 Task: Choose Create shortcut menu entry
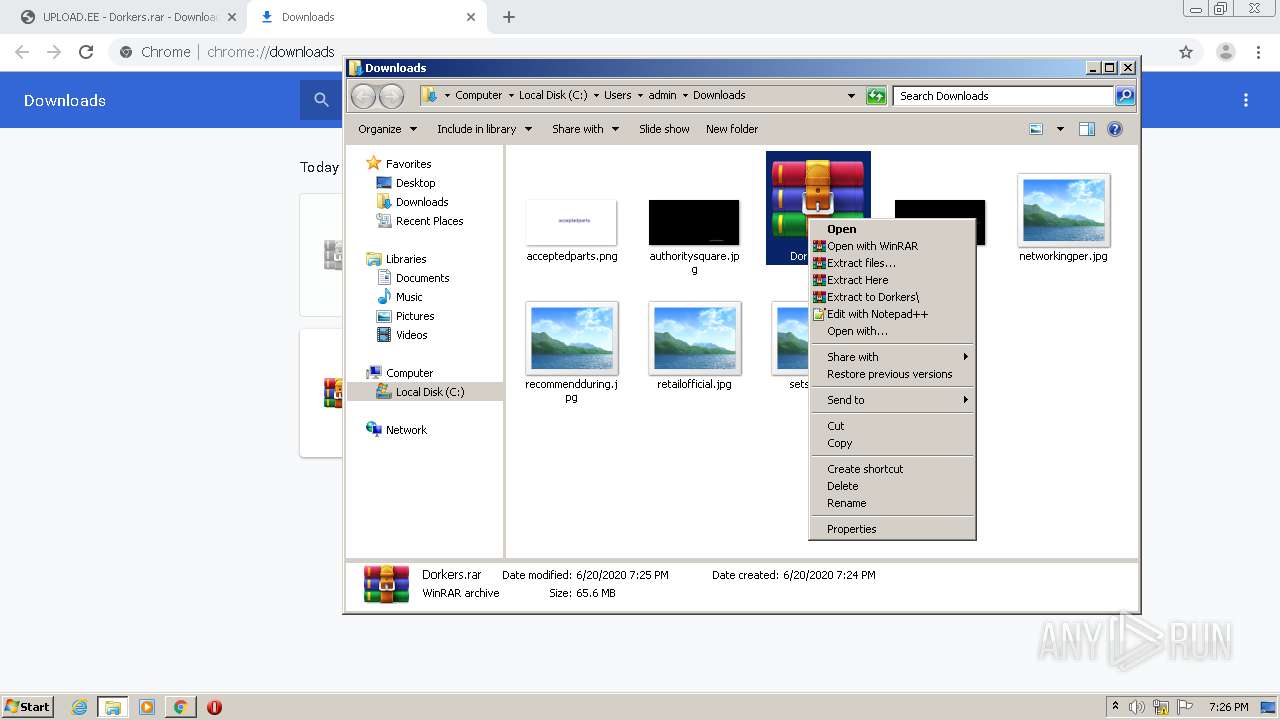click(x=865, y=469)
